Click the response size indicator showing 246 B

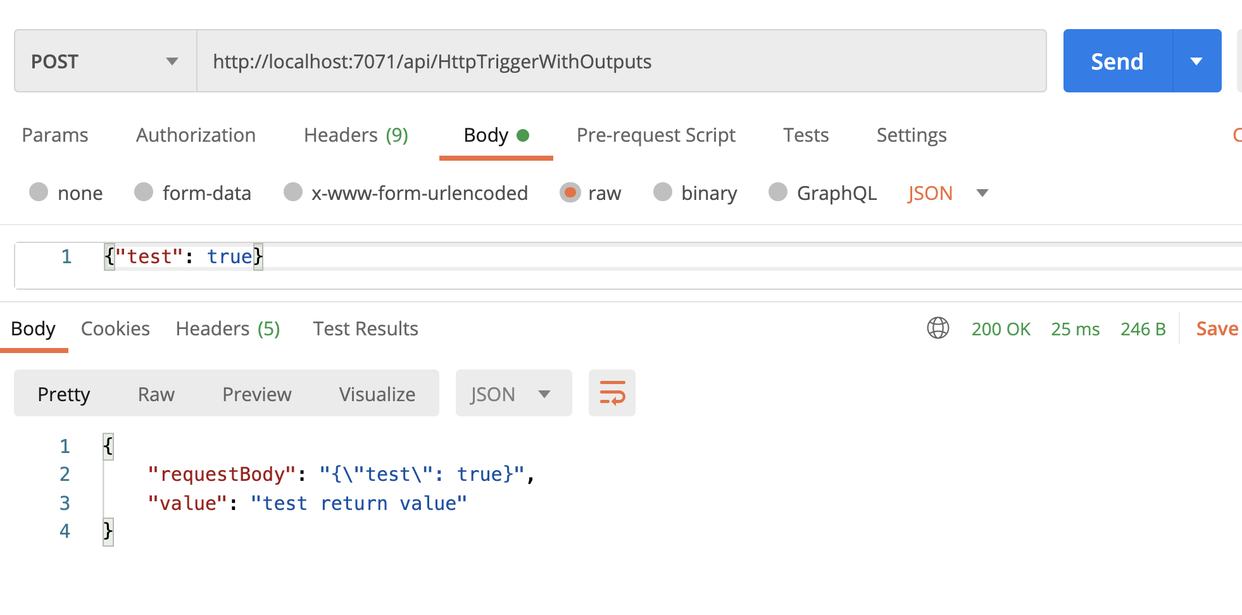[x=1143, y=328]
